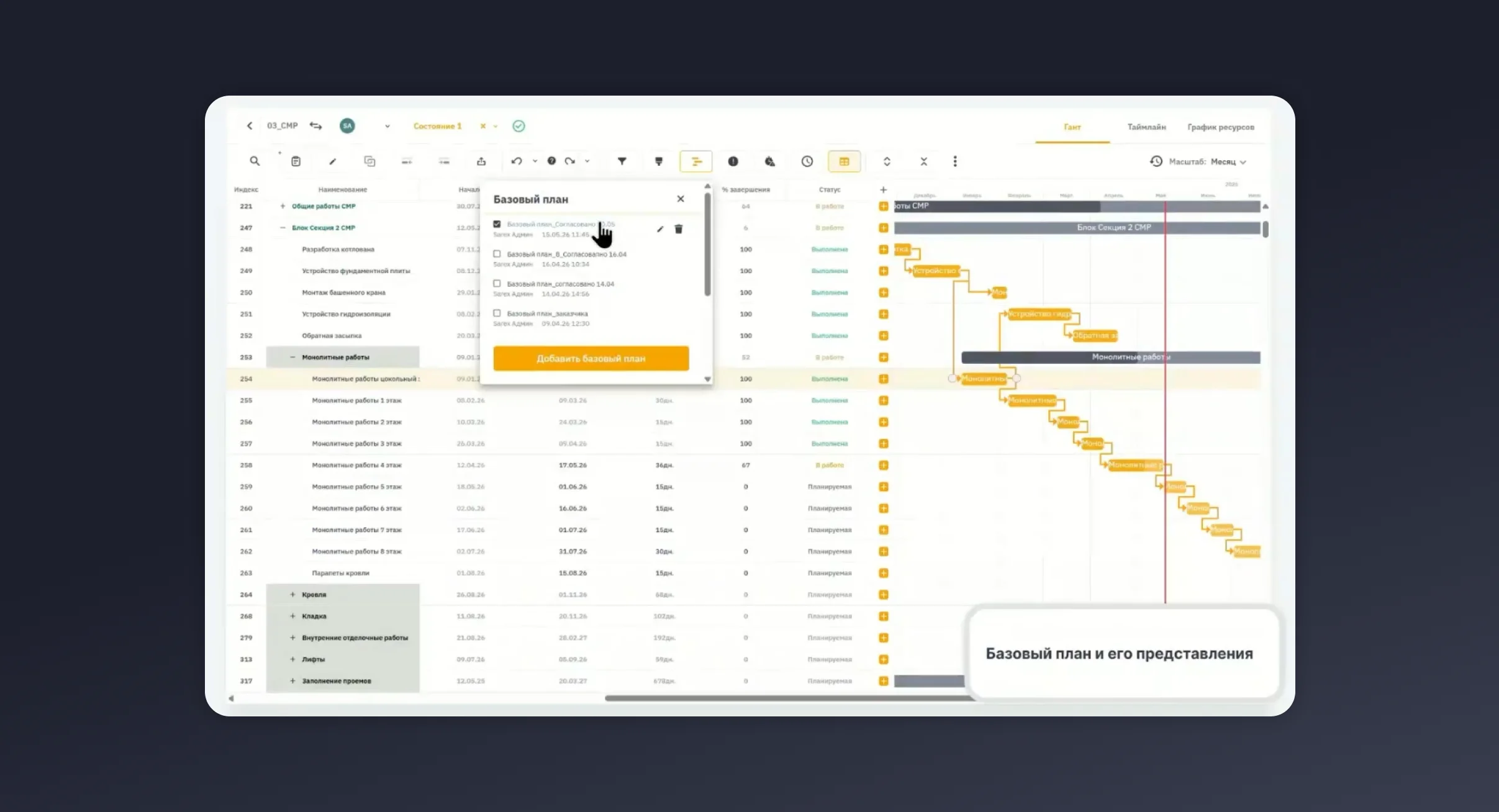Switch to the Гант tab
The image size is (1499, 812).
[x=1072, y=127]
